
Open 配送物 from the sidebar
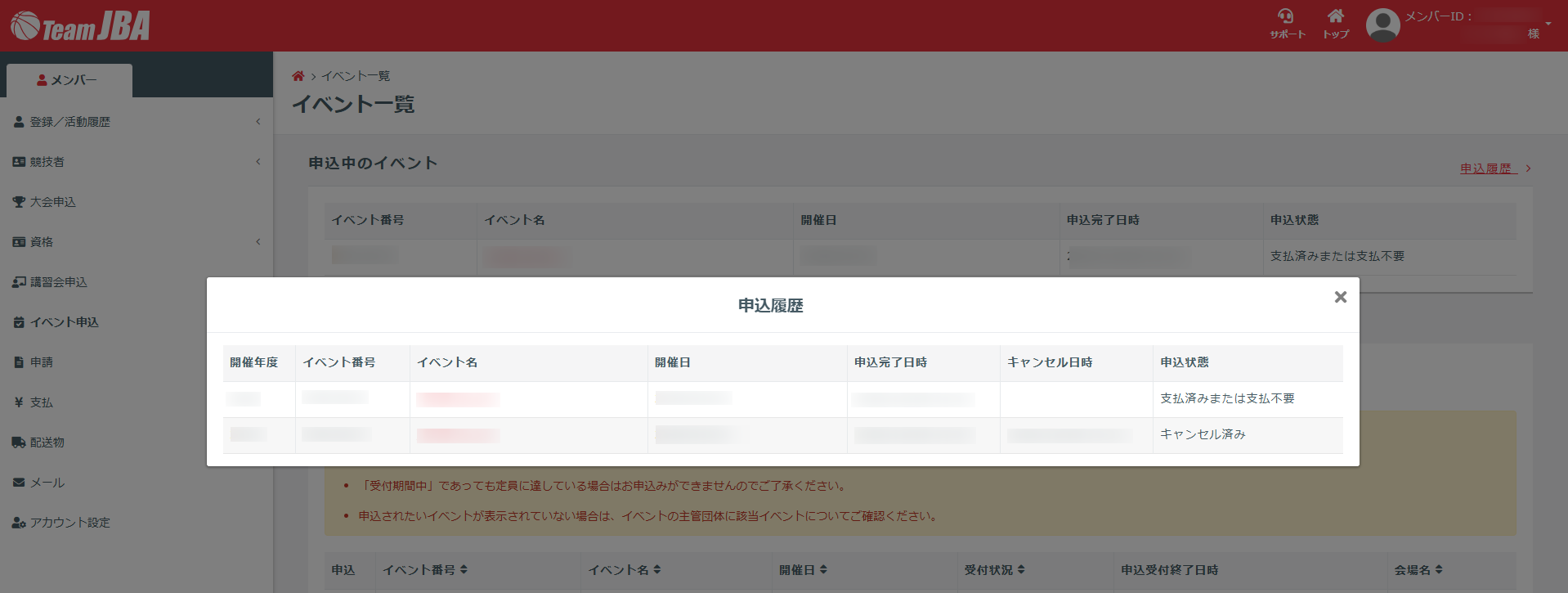point(47,443)
